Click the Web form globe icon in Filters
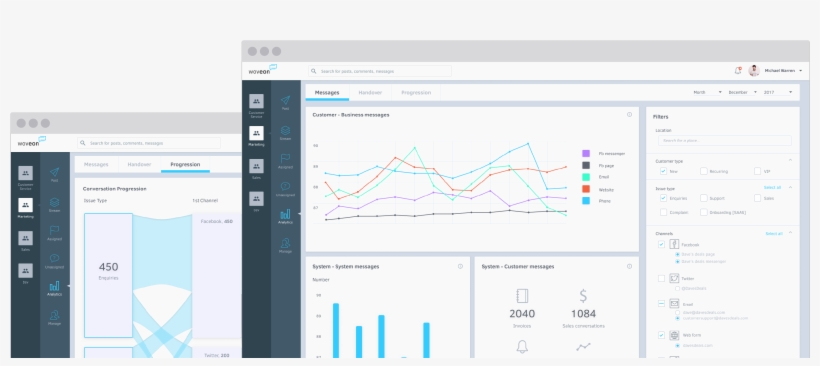 click(x=674, y=335)
